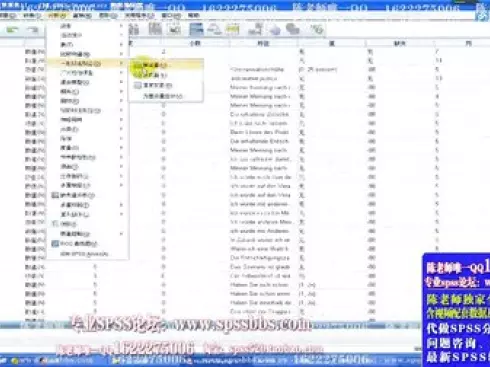Click the Value Labels toolbar icon

(255, 30)
